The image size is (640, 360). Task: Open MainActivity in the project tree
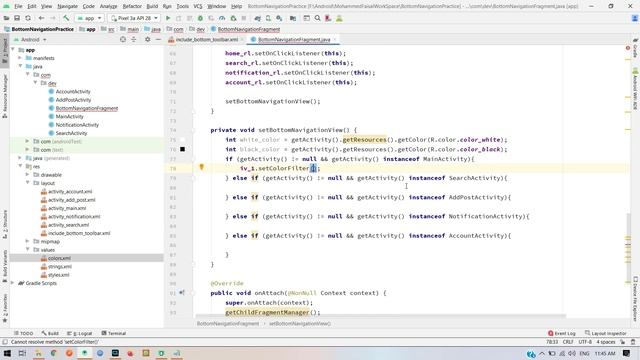point(69,116)
